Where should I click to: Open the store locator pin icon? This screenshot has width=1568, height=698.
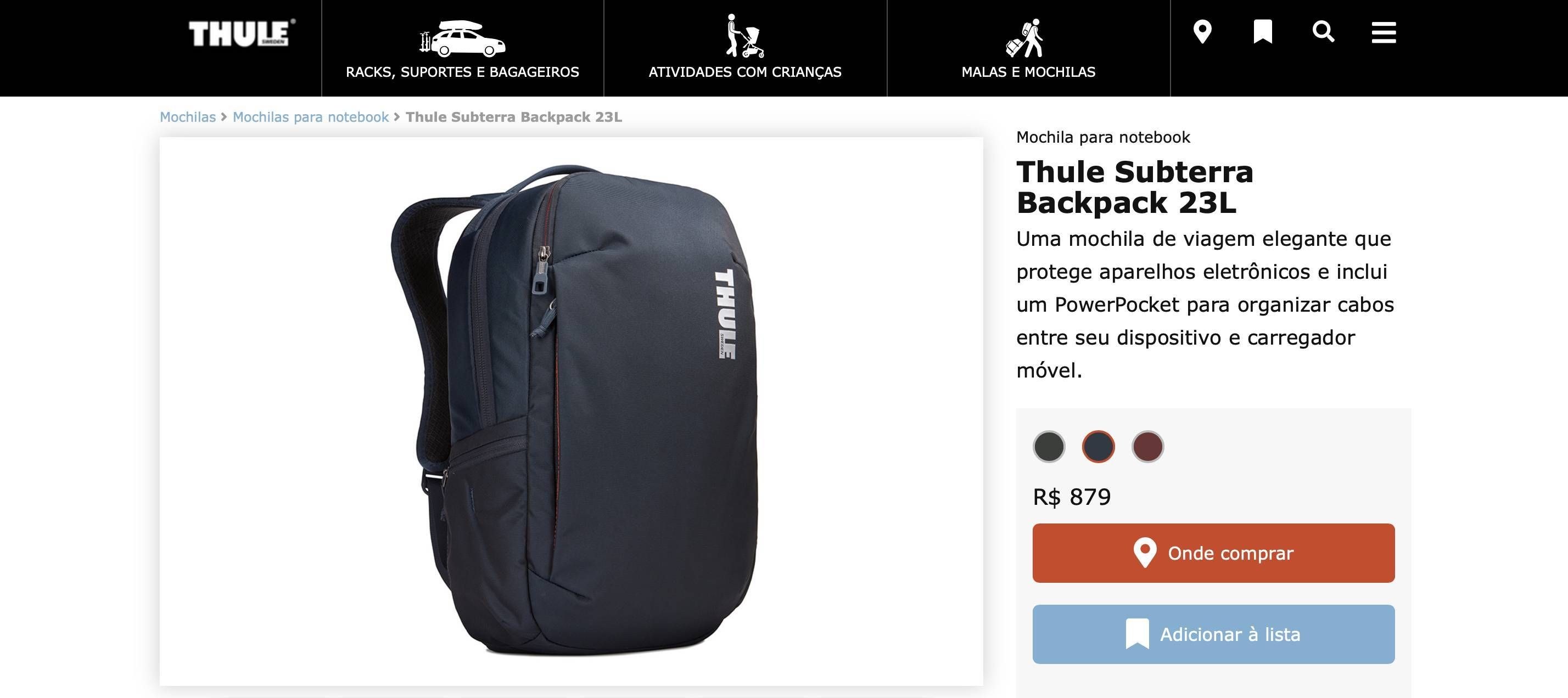1202,32
